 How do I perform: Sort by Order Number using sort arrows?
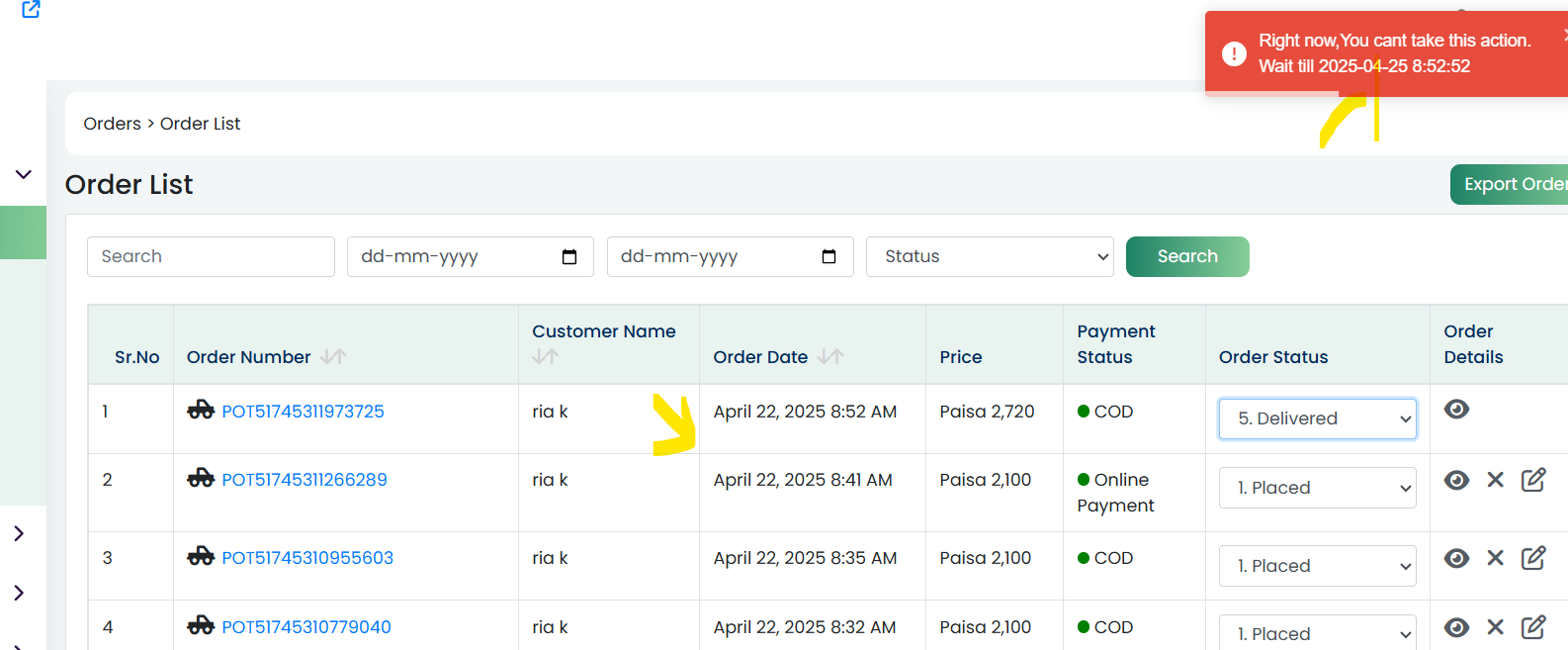click(333, 356)
